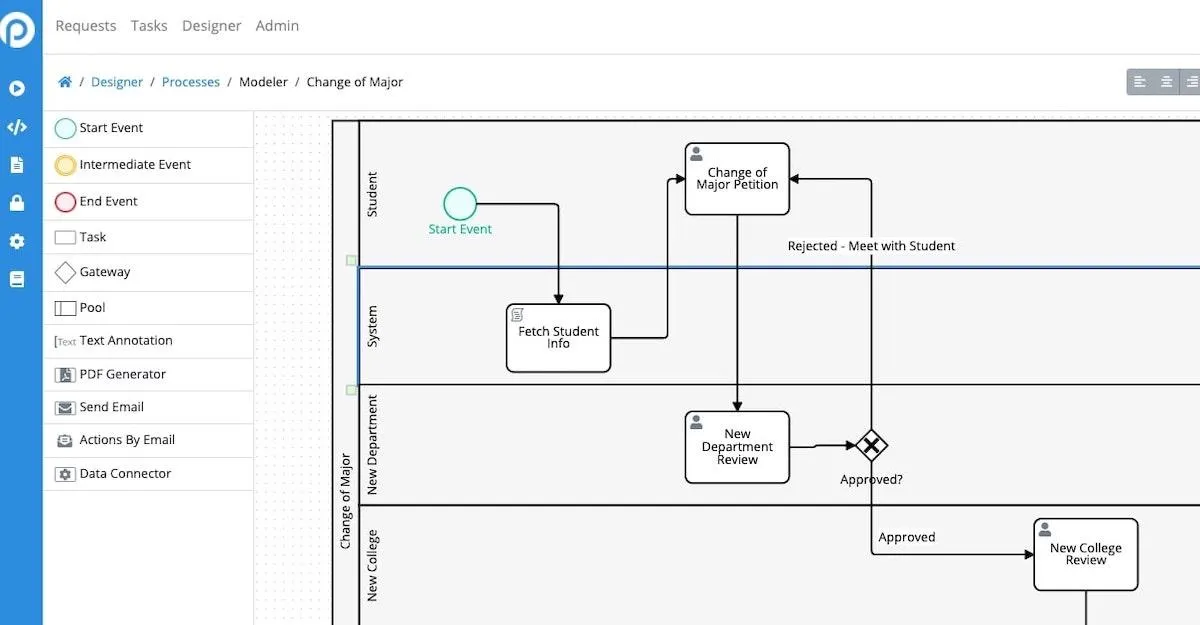Select the Data Connector palette item
Screen dimensions: 1200x625
[x=147, y=474]
